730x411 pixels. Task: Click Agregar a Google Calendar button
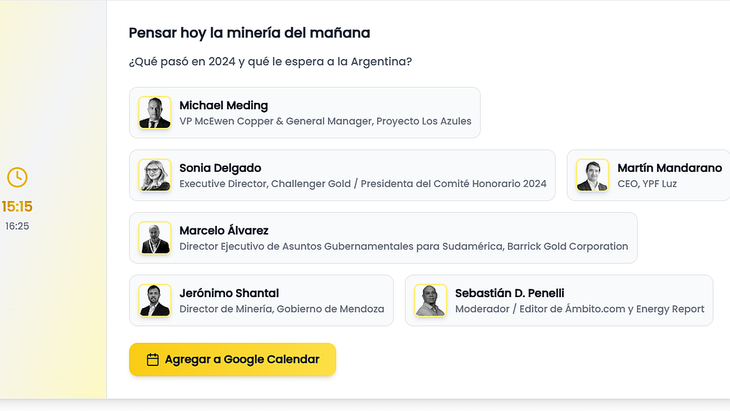tap(232, 359)
